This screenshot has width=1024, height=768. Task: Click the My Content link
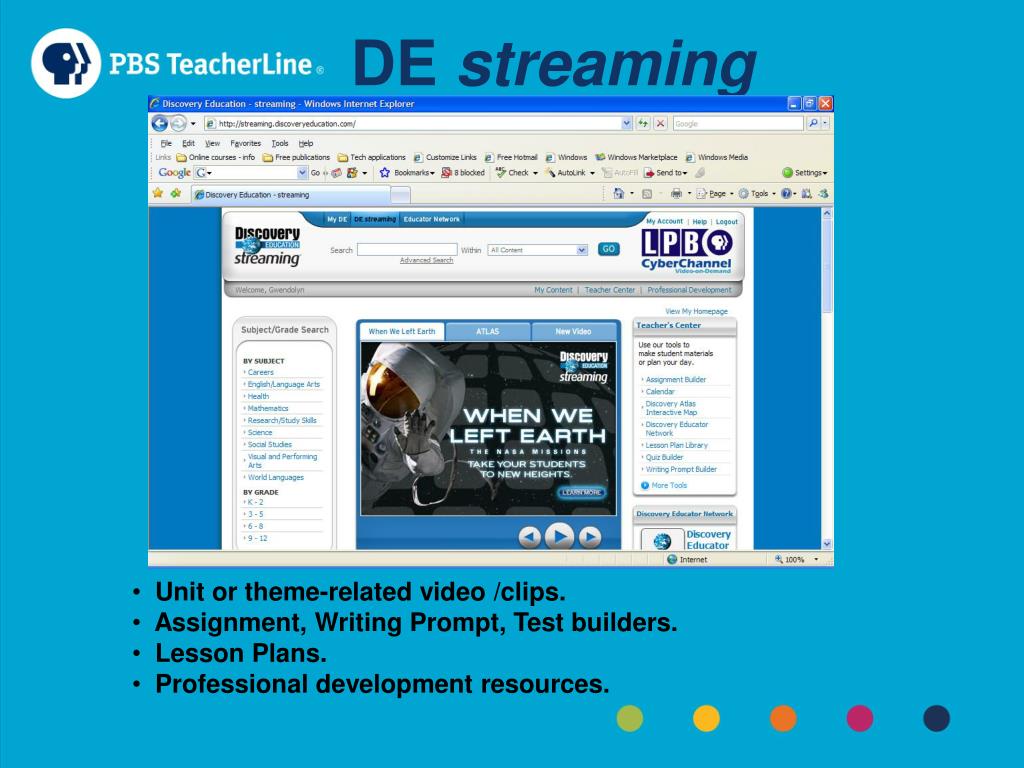click(x=552, y=290)
